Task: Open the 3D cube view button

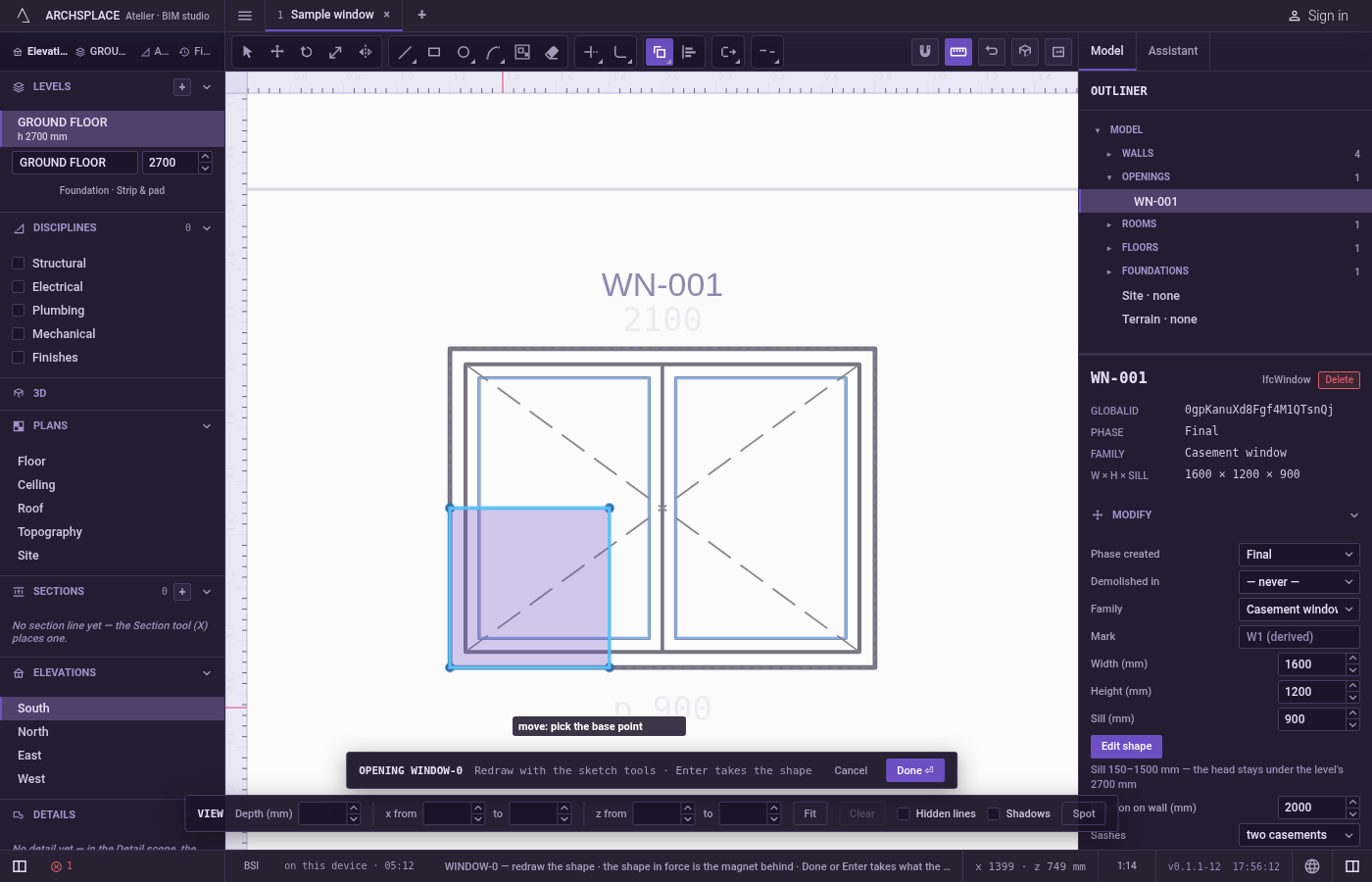Action: [1025, 52]
